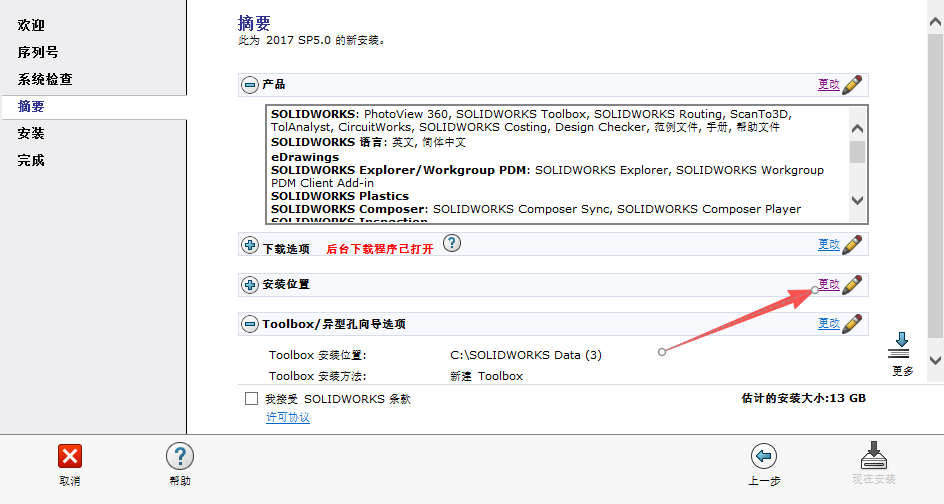The image size is (944, 504).
Task: Click the SOLIDWORKS Plastics product entry
Action: click(x=340, y=196)
